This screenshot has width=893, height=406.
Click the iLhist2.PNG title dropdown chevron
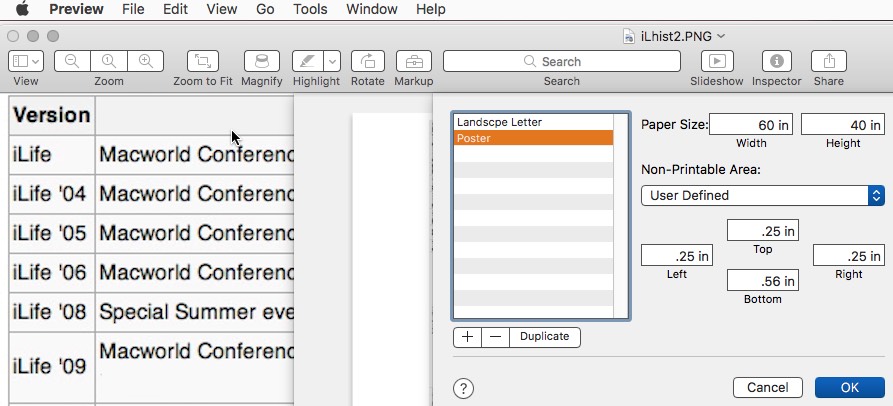pos(721,36)
